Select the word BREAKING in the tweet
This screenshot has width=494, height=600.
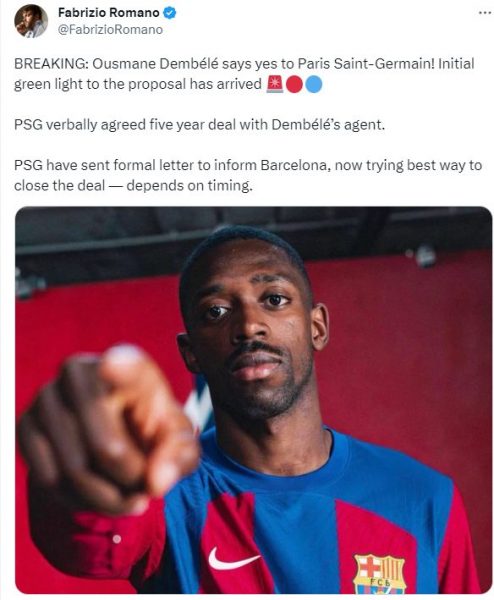pyautogui.click(x=51, y=64)
